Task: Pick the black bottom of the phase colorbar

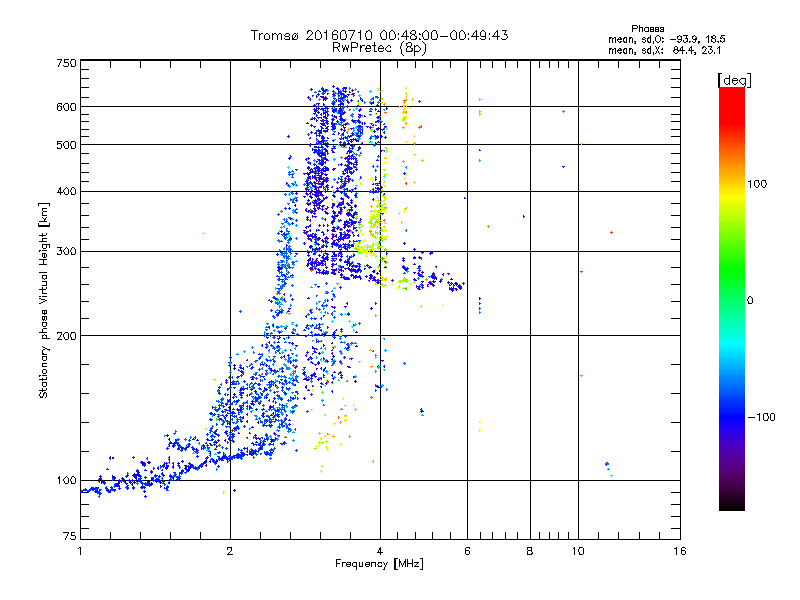Action: (x=732, y=503)
